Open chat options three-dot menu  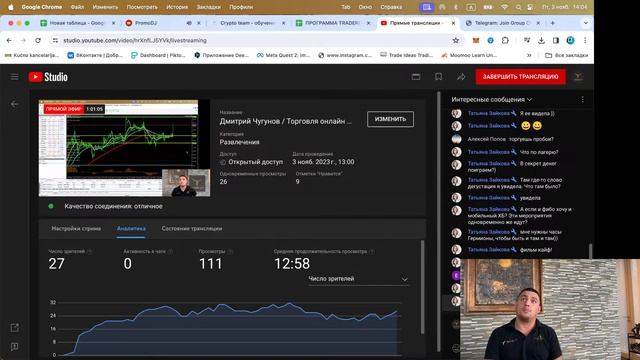pyautogui.click(x=582, y=99)
